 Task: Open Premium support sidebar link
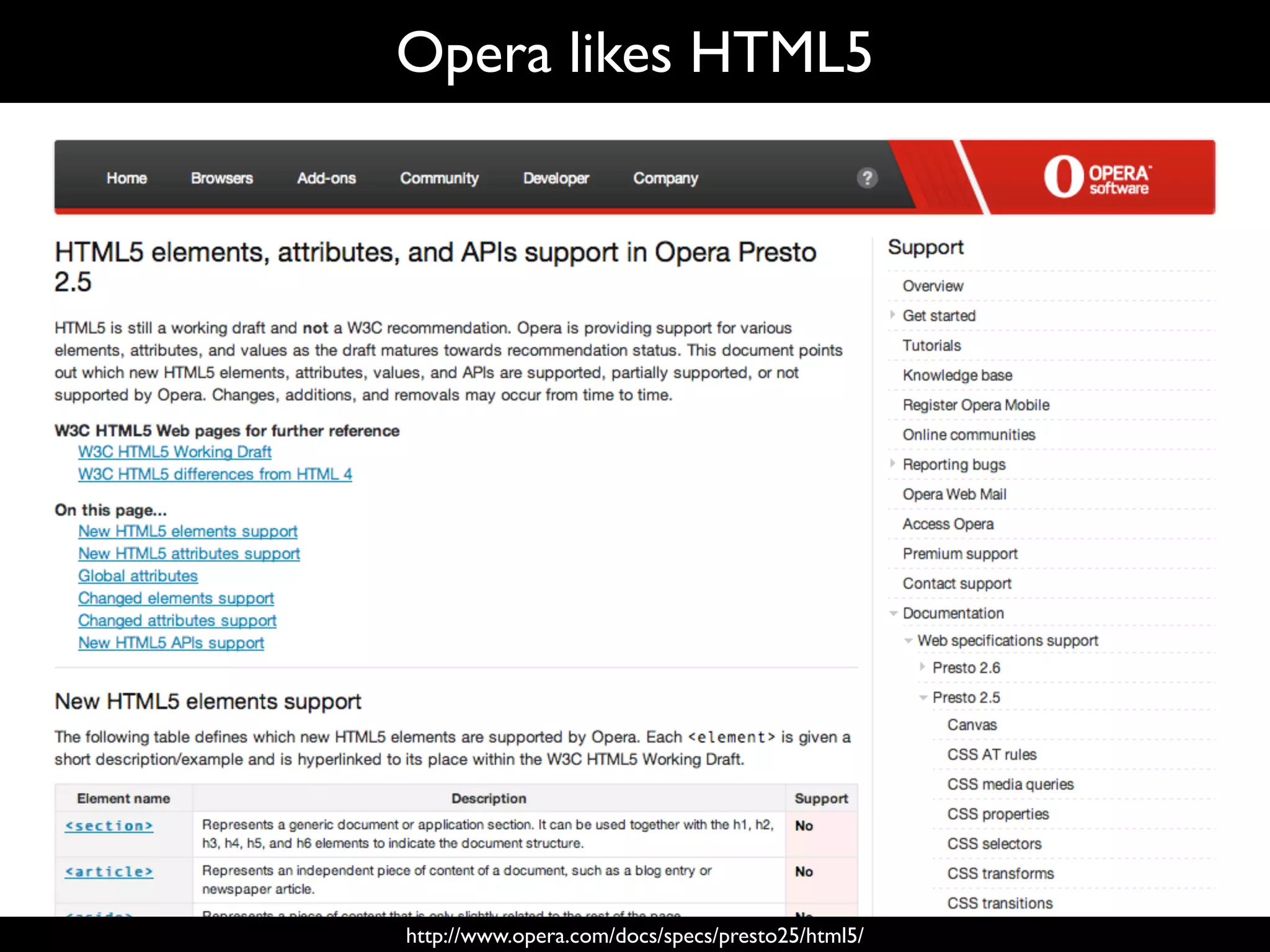click(960, 553)
